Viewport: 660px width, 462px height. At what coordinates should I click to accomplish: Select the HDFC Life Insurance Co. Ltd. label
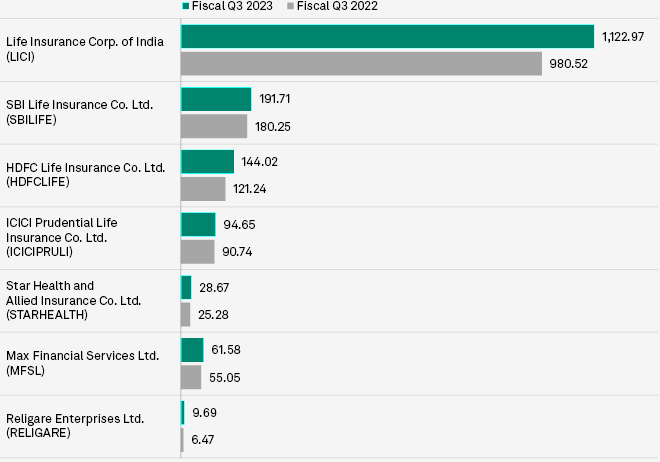click(x=85, y=175)
